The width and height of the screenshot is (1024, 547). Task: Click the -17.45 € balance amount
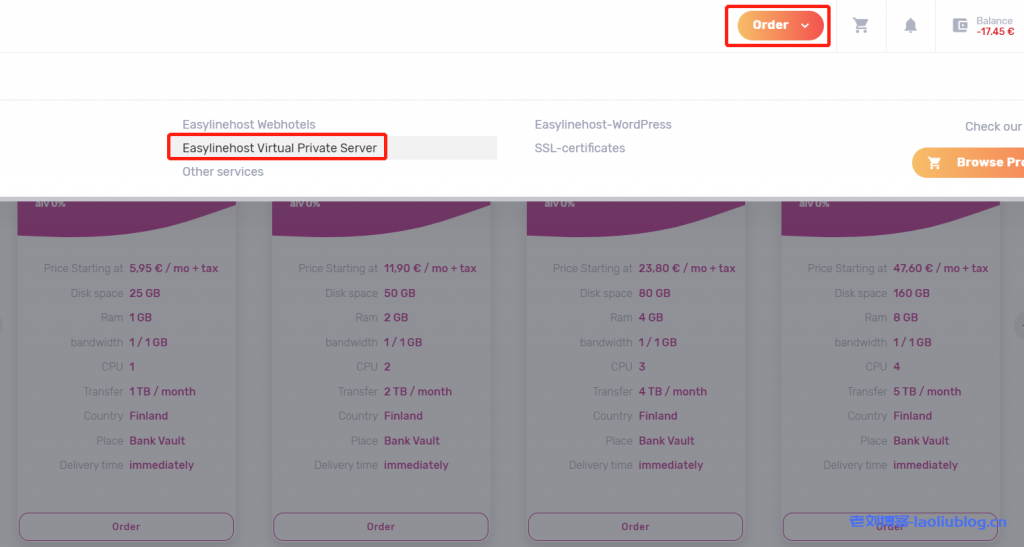coord(995,32)
